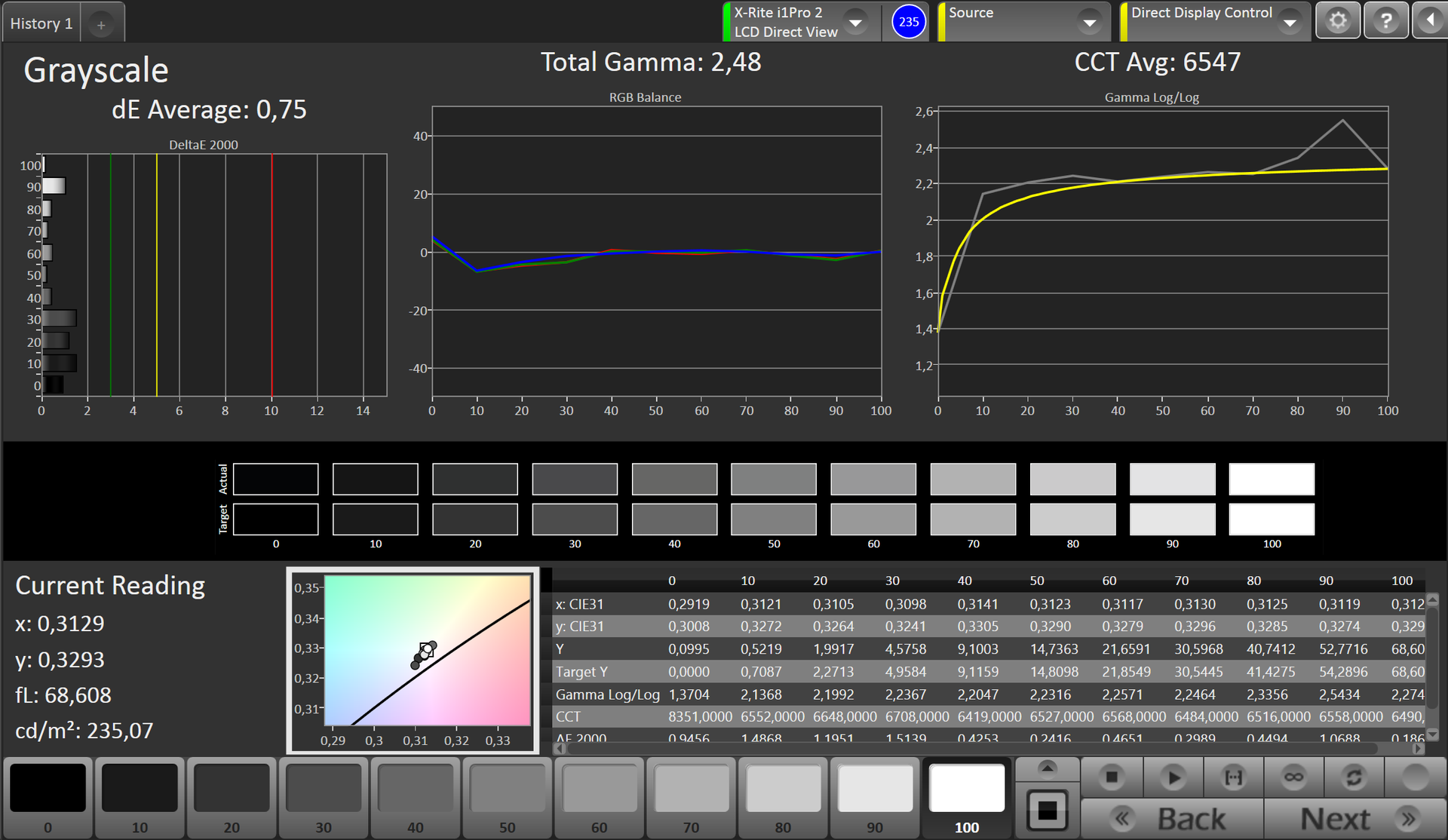This screenshot has width=1448, height=840.
Task: Switch to the History 1 tab
Action: pos(41,23)
